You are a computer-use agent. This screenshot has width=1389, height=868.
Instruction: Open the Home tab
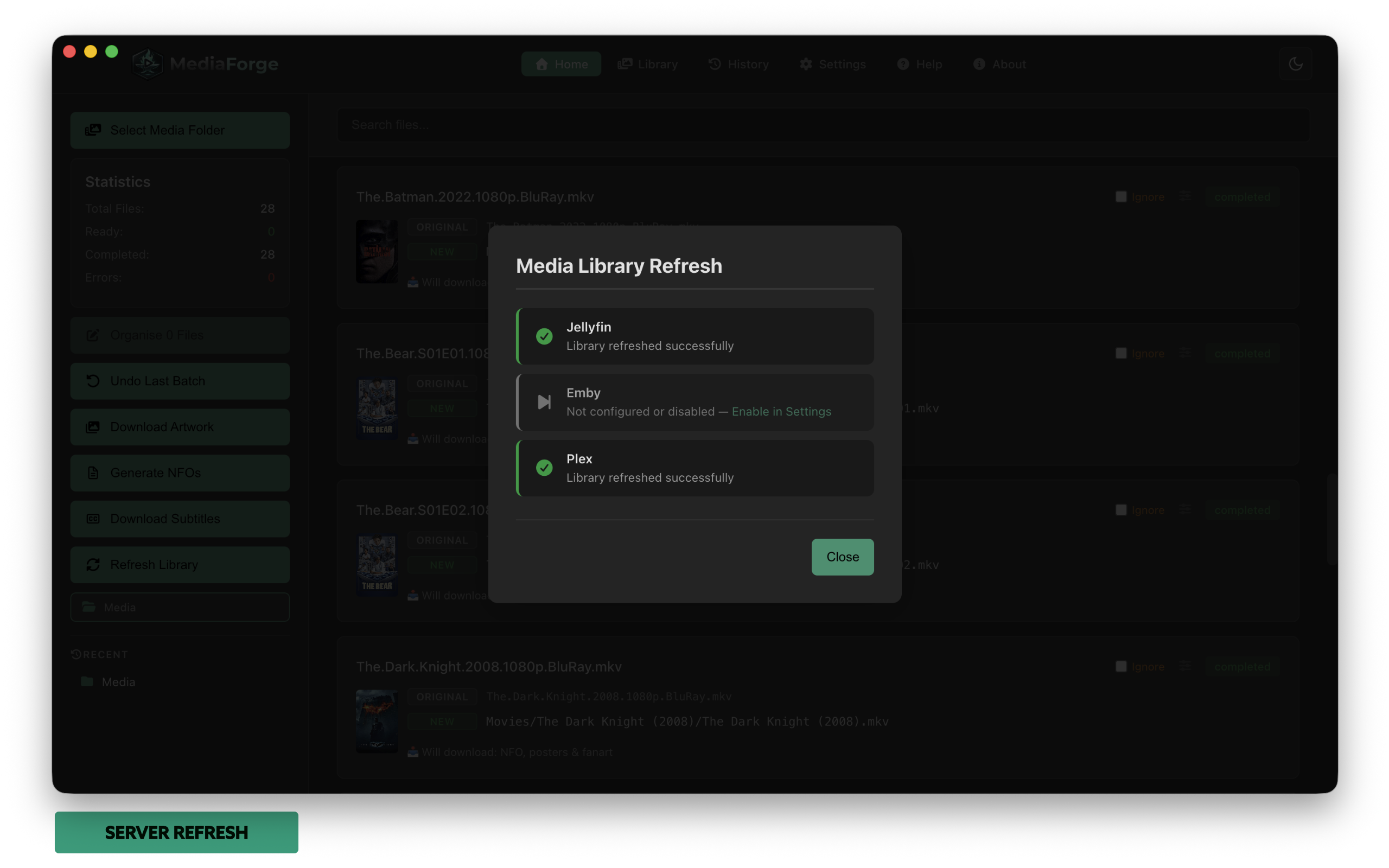click(561, 63)
